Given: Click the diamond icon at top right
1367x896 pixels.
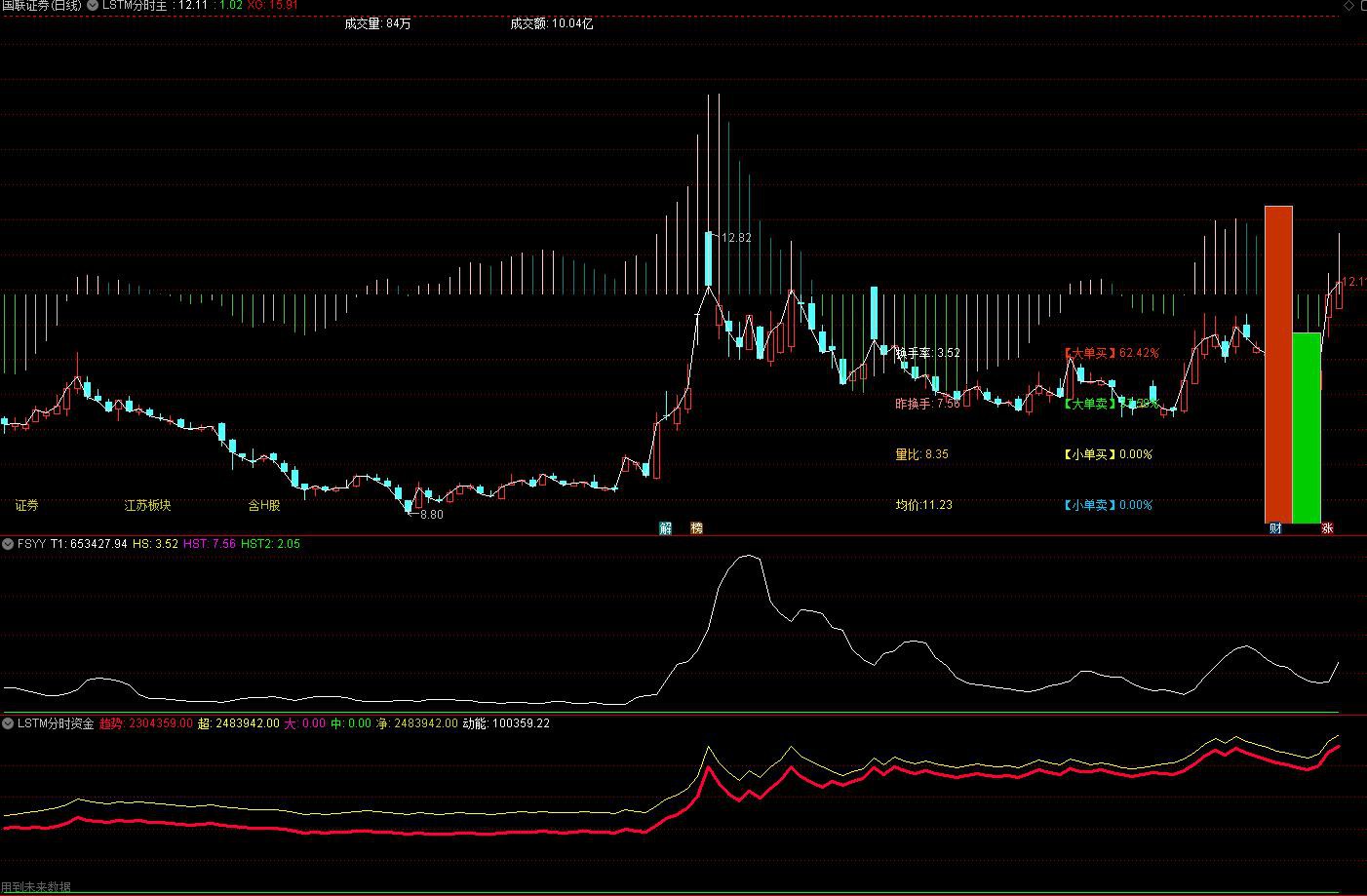Looking at the screenshot, I should click(1348, 6).
